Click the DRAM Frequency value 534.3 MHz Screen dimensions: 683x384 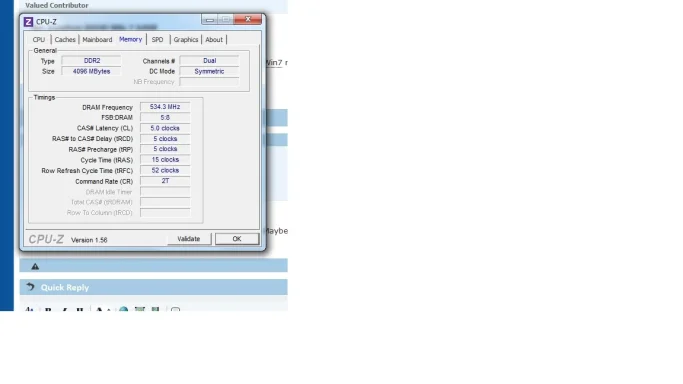165,107
